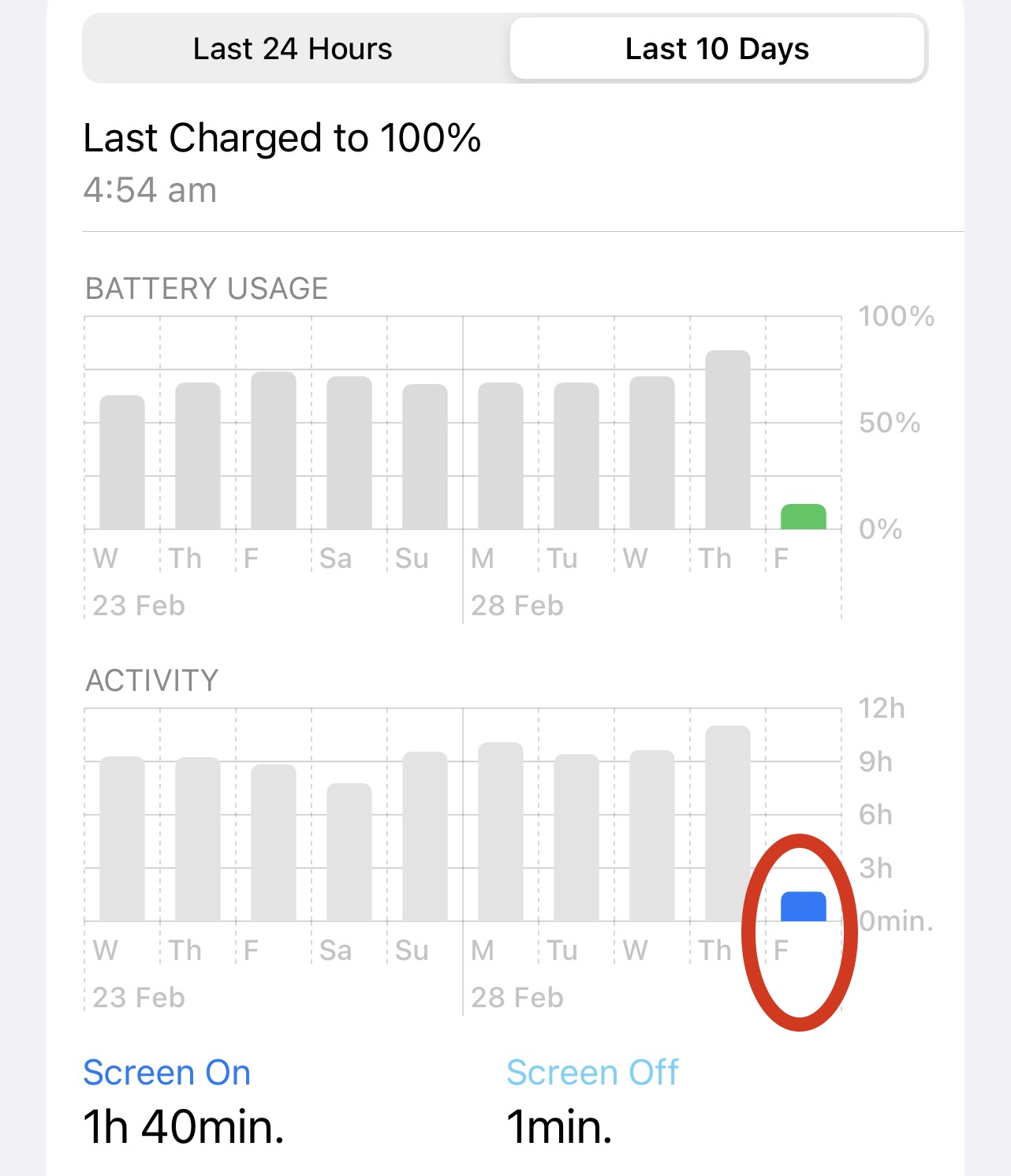Viewport: 1011px width, 1176px height.
Task: Tap Sunday's battery usage bar
Action: click(425, 457)
